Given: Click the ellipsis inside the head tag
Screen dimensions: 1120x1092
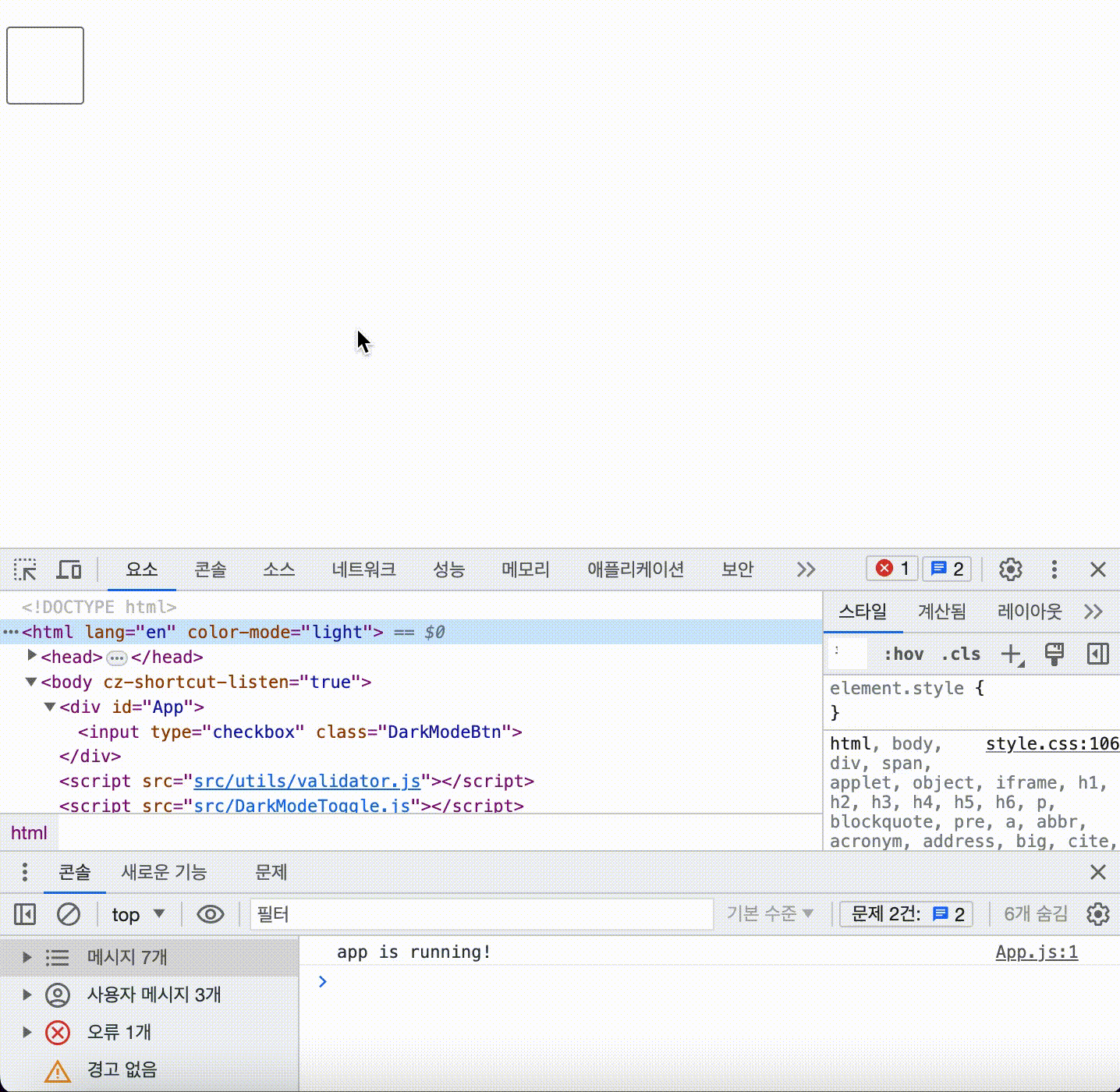Looking at the screenshot, I should point(117,658).
